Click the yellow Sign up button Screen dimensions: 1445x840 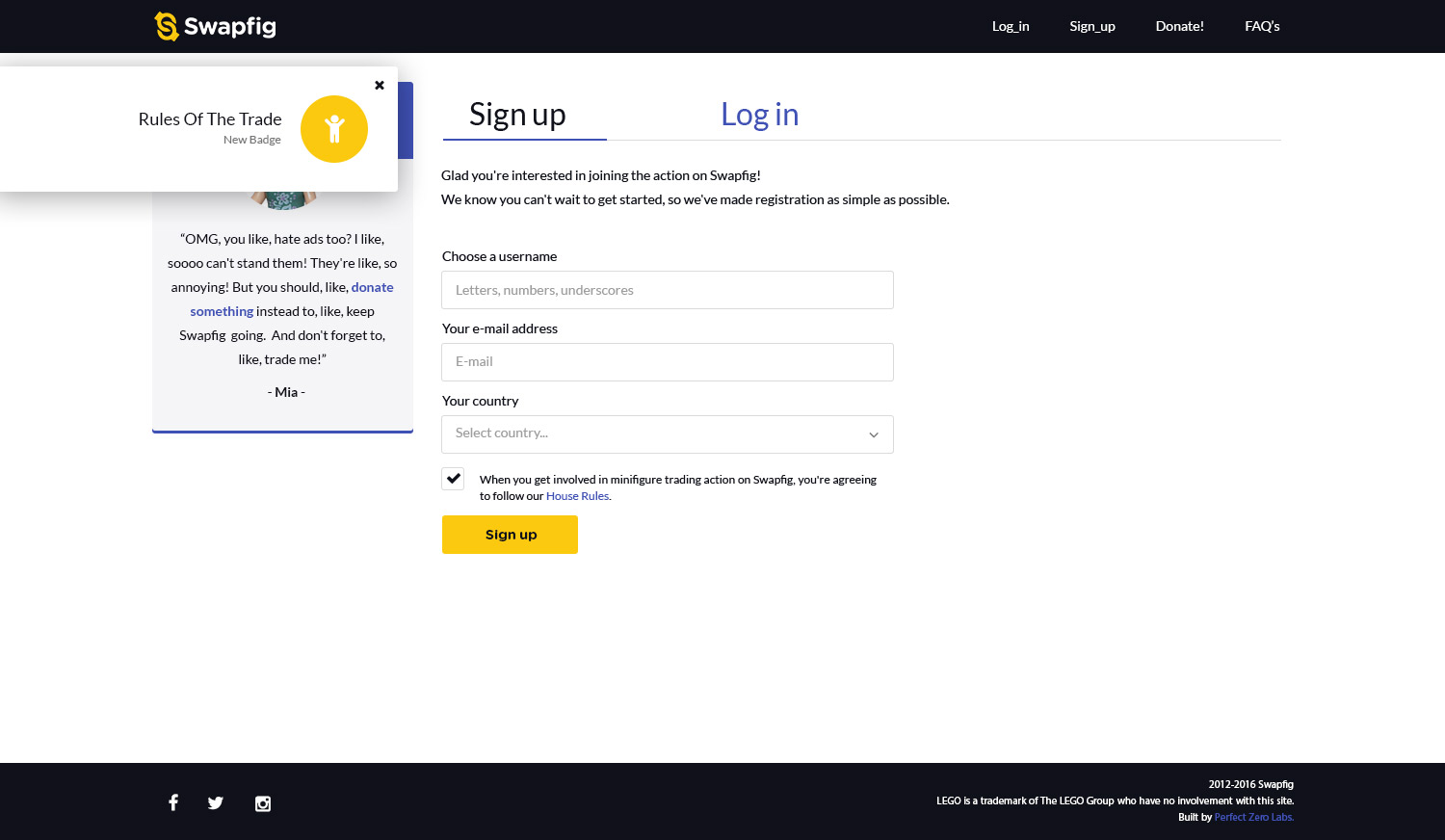(510, 535)
